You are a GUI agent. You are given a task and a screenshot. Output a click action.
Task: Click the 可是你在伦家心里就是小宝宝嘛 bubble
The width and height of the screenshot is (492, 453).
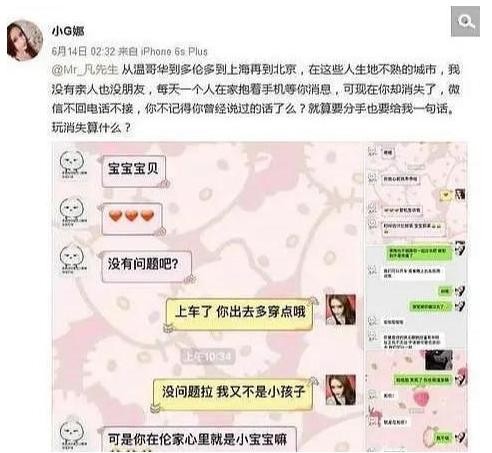point(199,439)
